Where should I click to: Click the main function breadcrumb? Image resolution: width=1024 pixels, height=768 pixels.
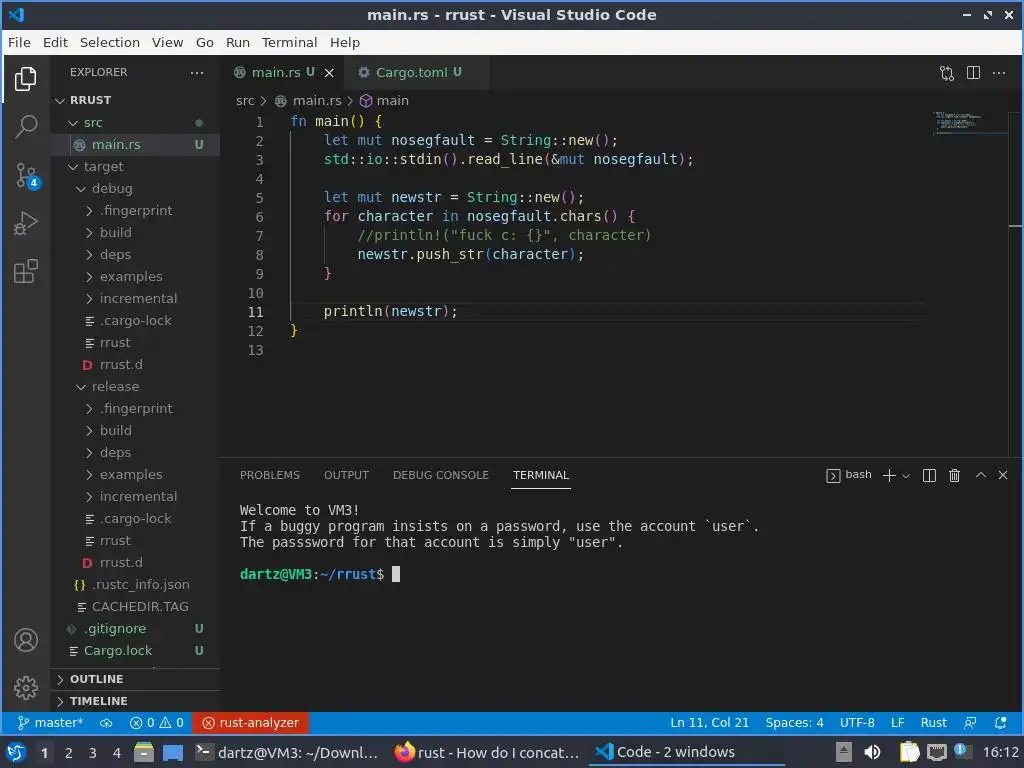(385, 101)
